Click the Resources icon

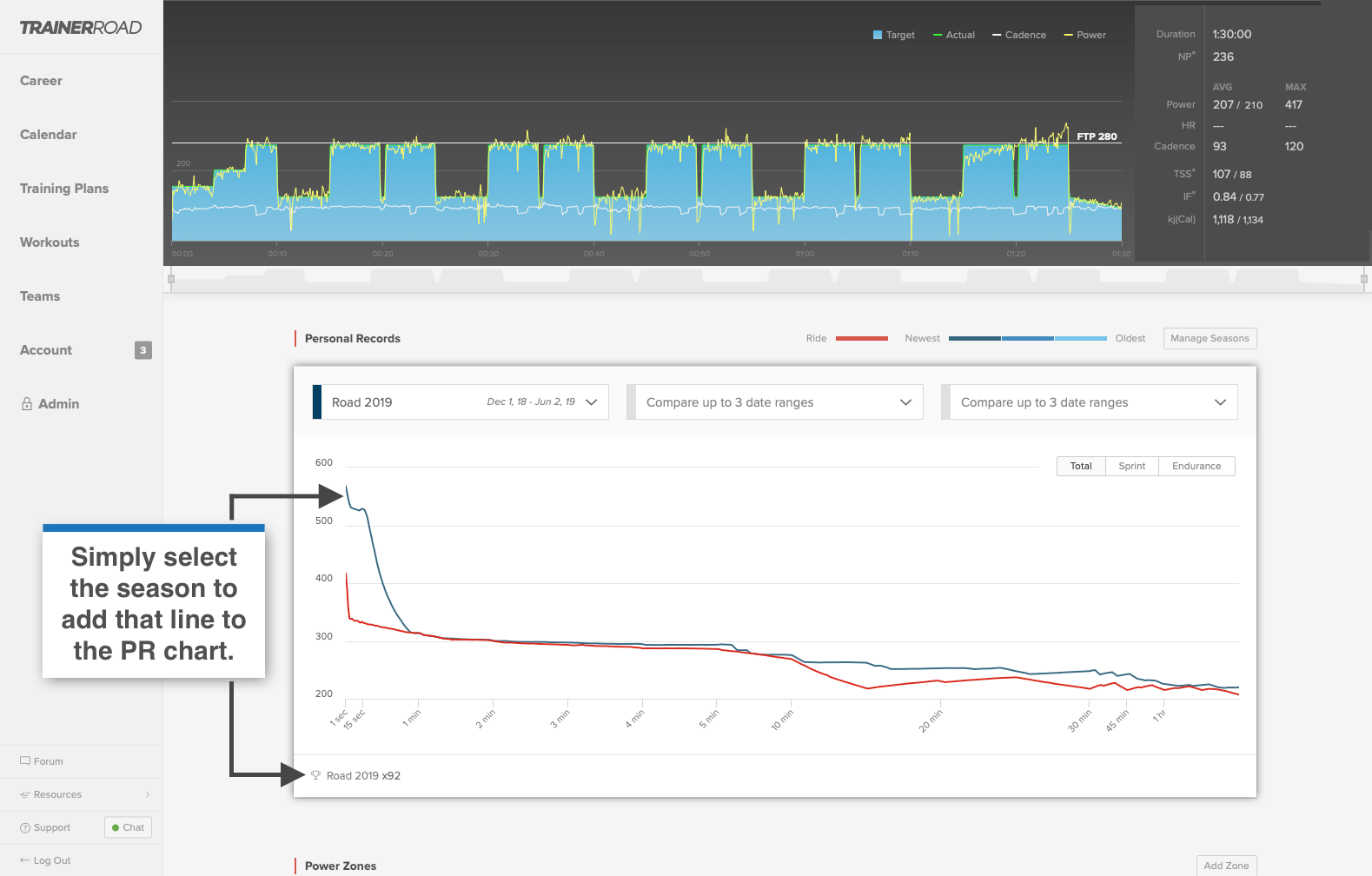tap(25, 794)
